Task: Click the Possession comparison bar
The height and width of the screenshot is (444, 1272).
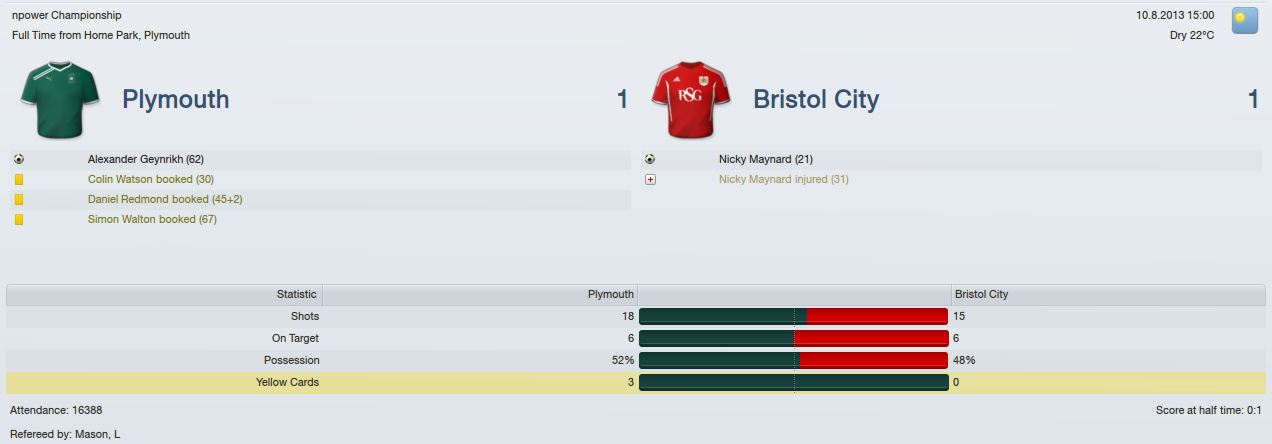Action: (793, 360)
